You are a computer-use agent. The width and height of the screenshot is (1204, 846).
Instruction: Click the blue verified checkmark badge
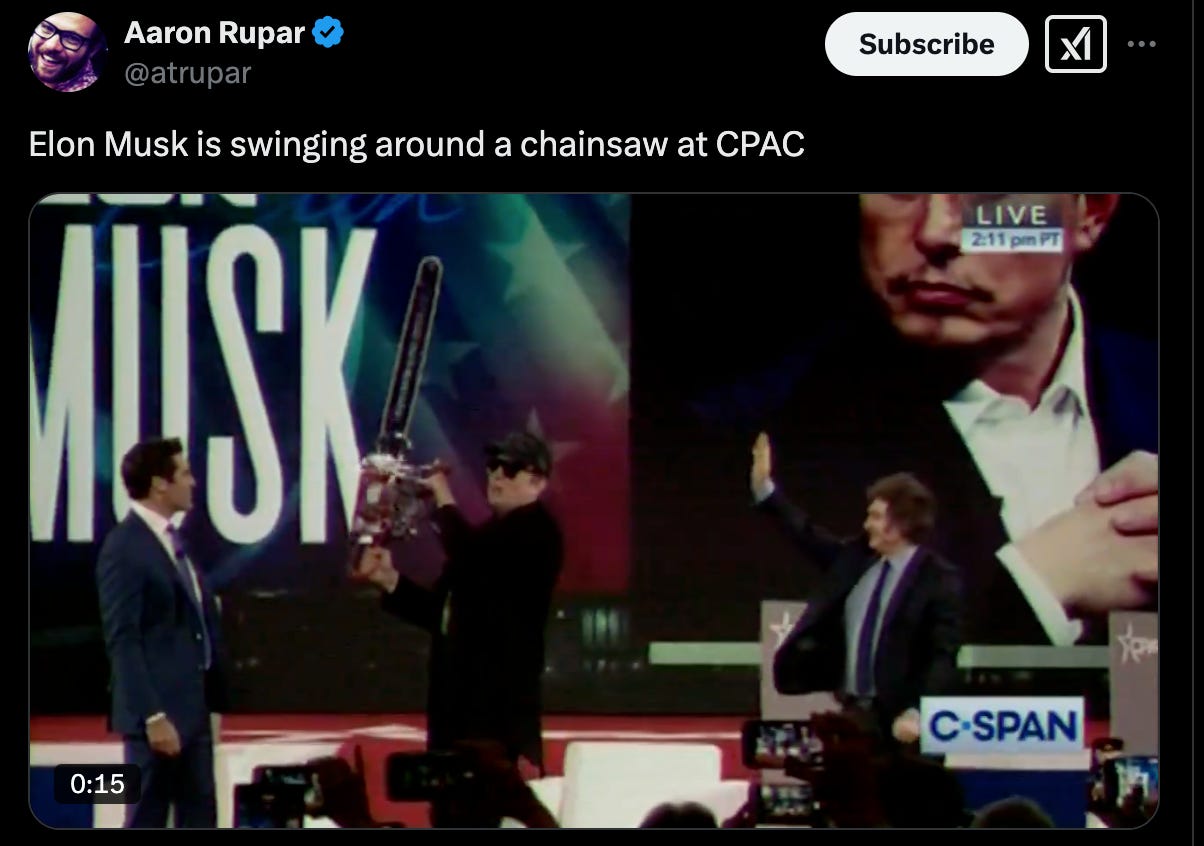click(328, 33)
